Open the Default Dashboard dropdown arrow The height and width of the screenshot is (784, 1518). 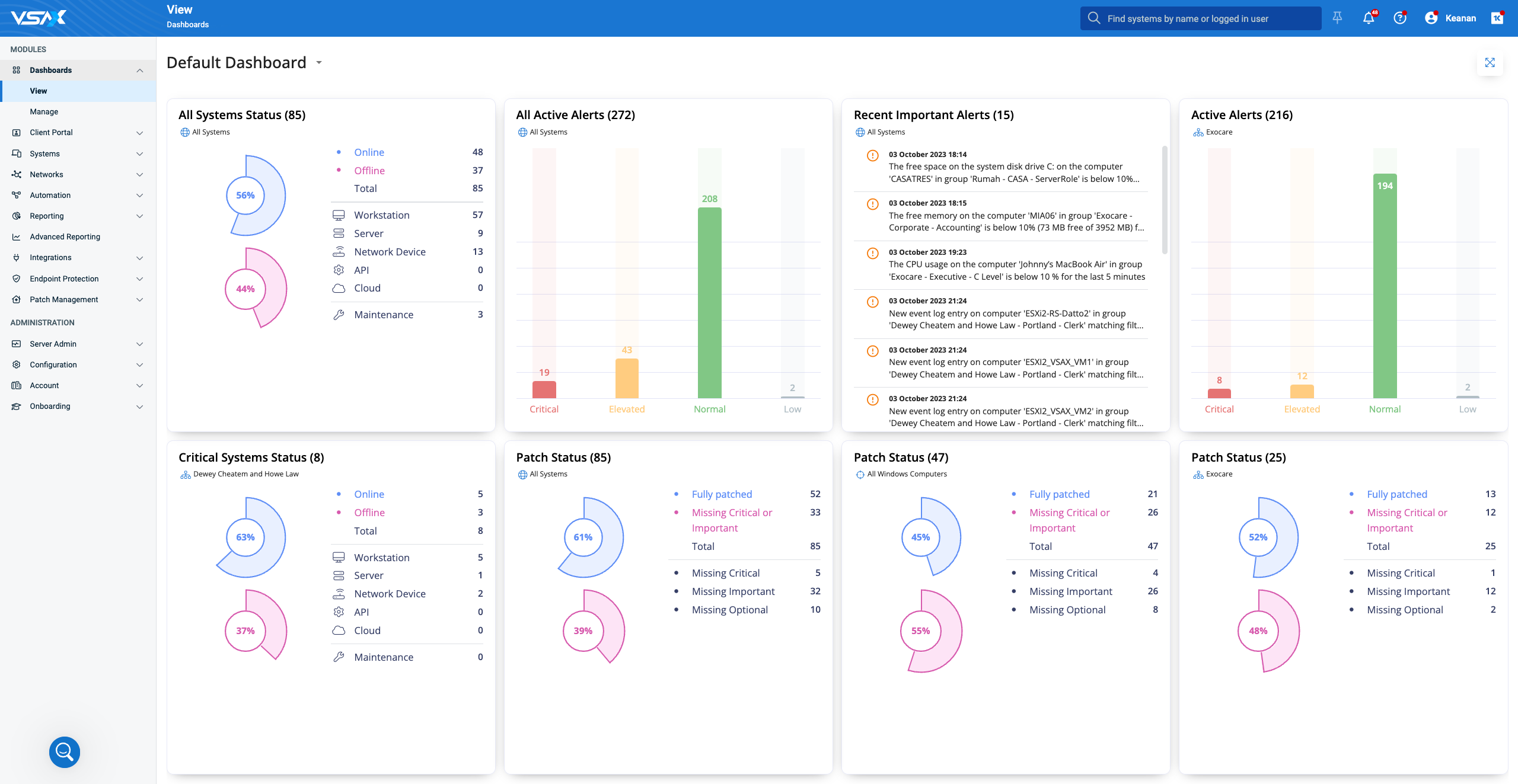coord(319,62)
